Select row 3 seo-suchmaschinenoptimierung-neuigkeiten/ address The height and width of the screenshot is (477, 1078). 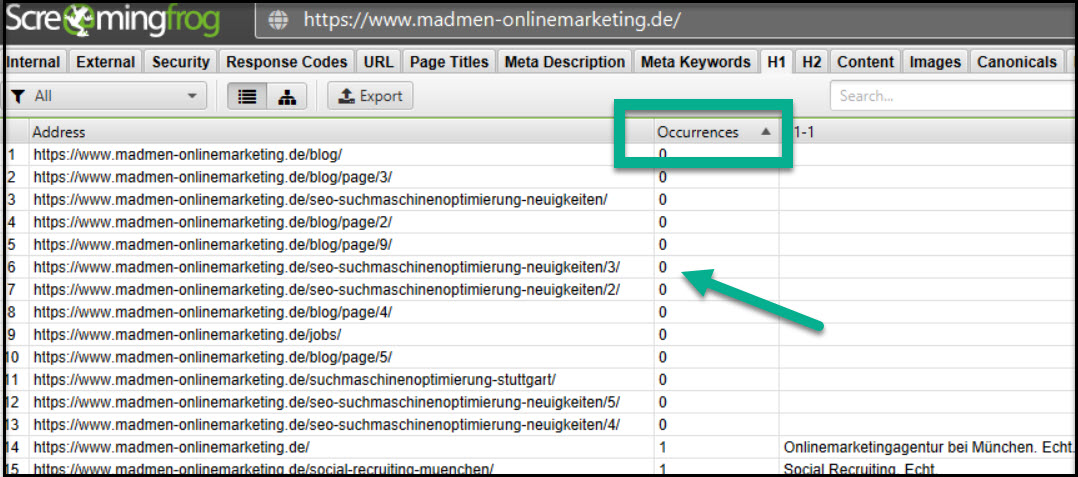pos(320,199)
